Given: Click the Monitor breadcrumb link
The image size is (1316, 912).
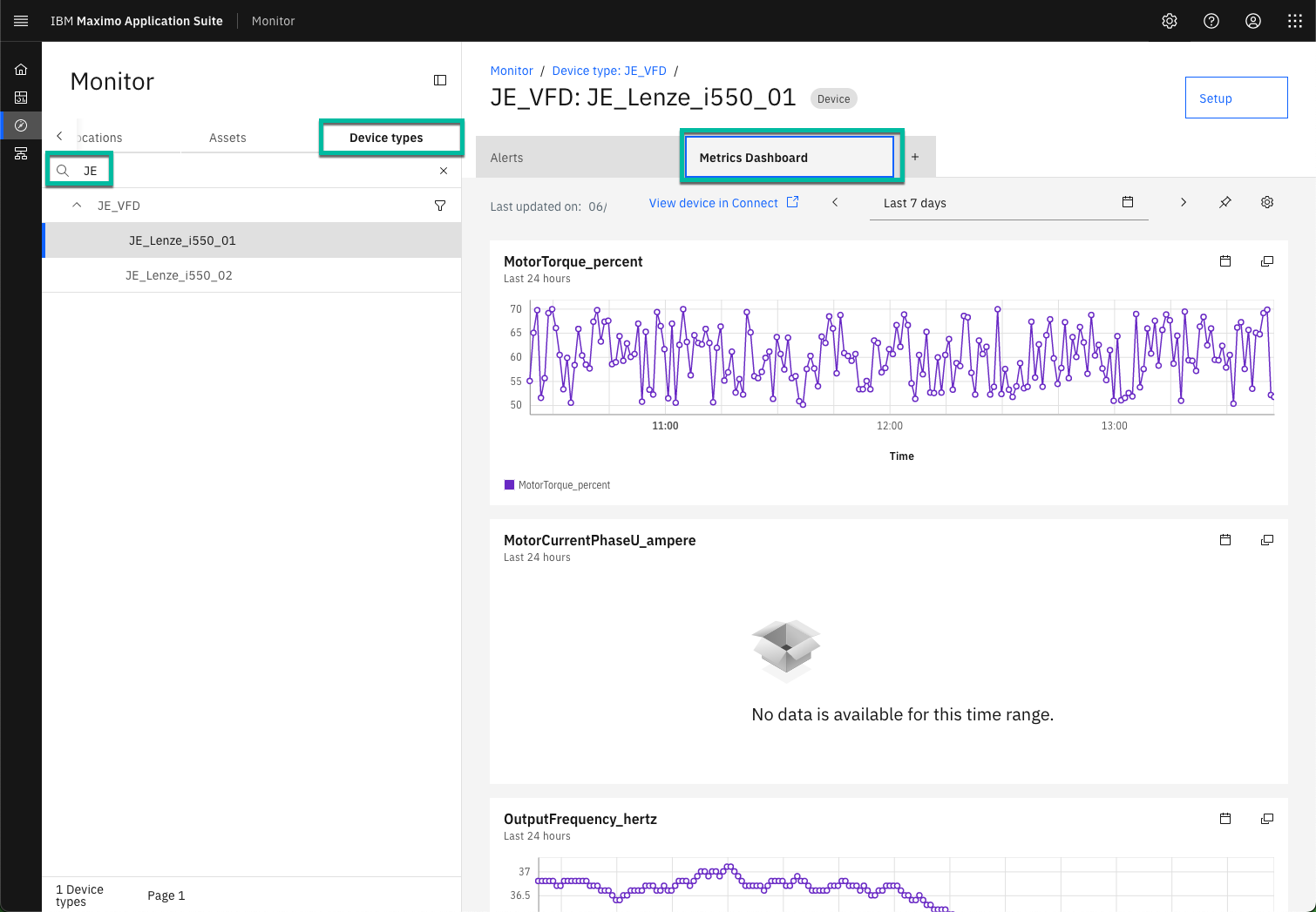Looking at the screenshot, I should (x=512, y=71).
